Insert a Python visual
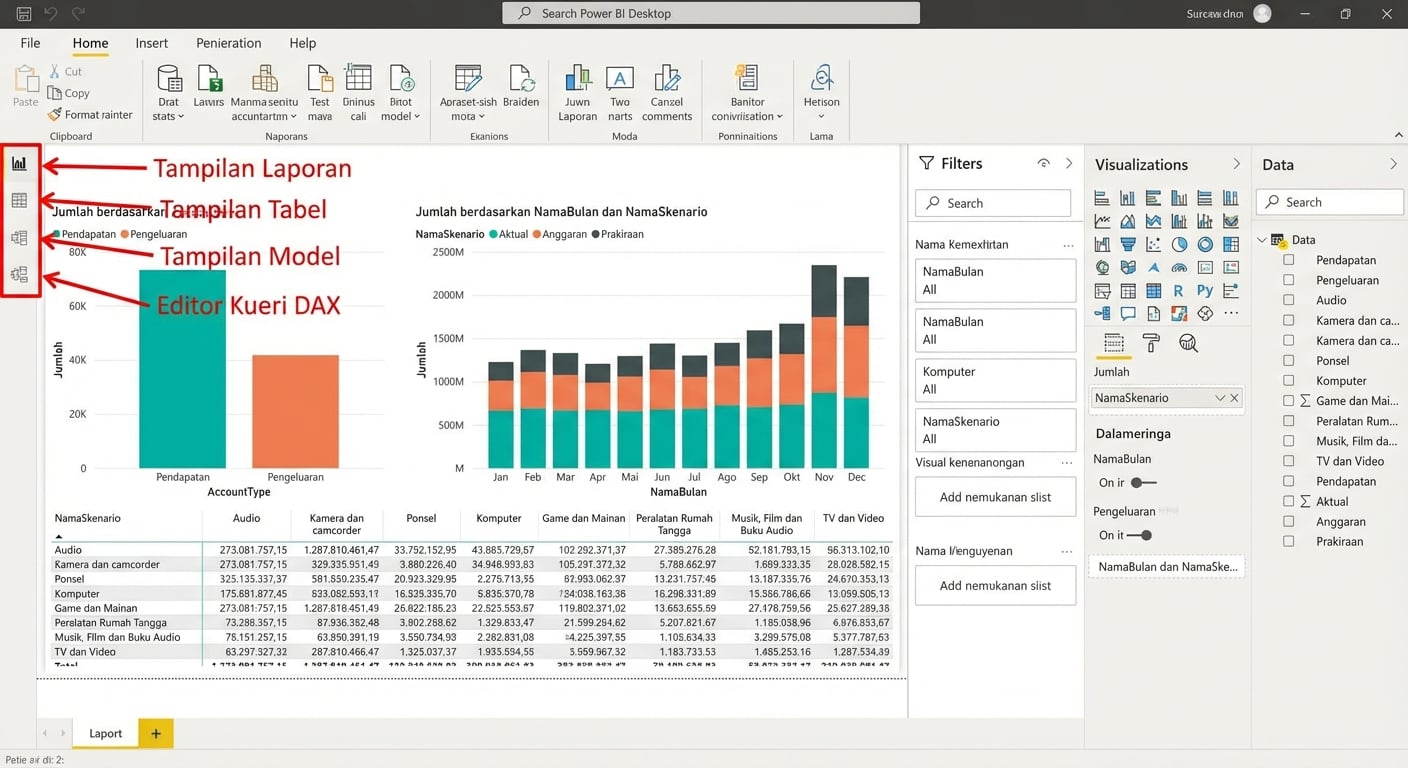Viewport: 1408px width, 768px height. [1205, 289]
